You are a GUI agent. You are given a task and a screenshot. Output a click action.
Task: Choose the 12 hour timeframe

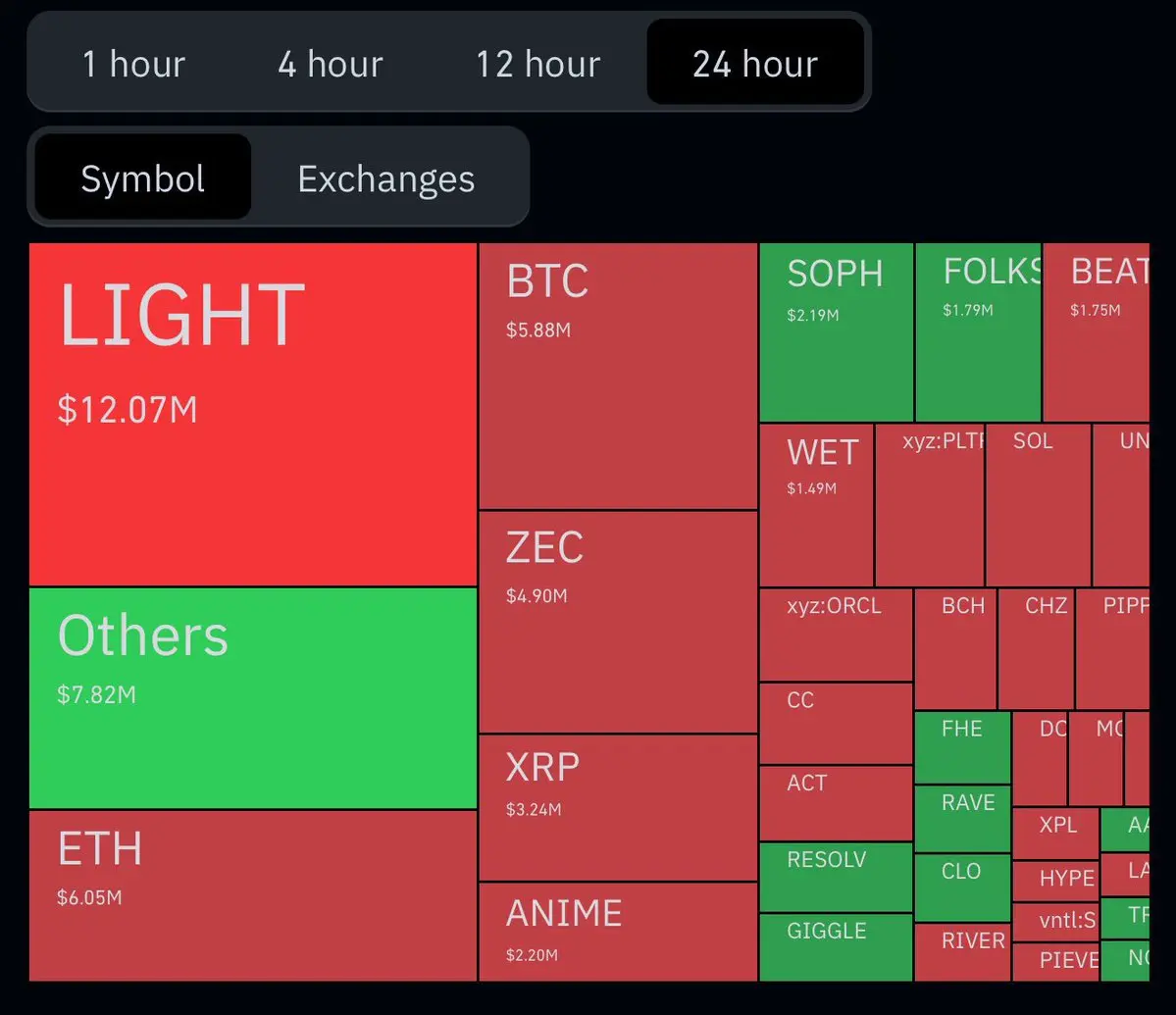537,63
